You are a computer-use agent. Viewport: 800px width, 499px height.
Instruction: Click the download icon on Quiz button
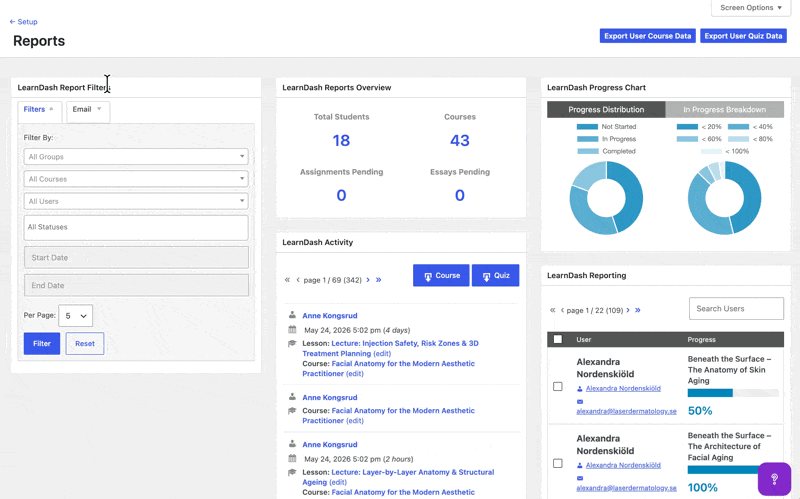point(486,276)
